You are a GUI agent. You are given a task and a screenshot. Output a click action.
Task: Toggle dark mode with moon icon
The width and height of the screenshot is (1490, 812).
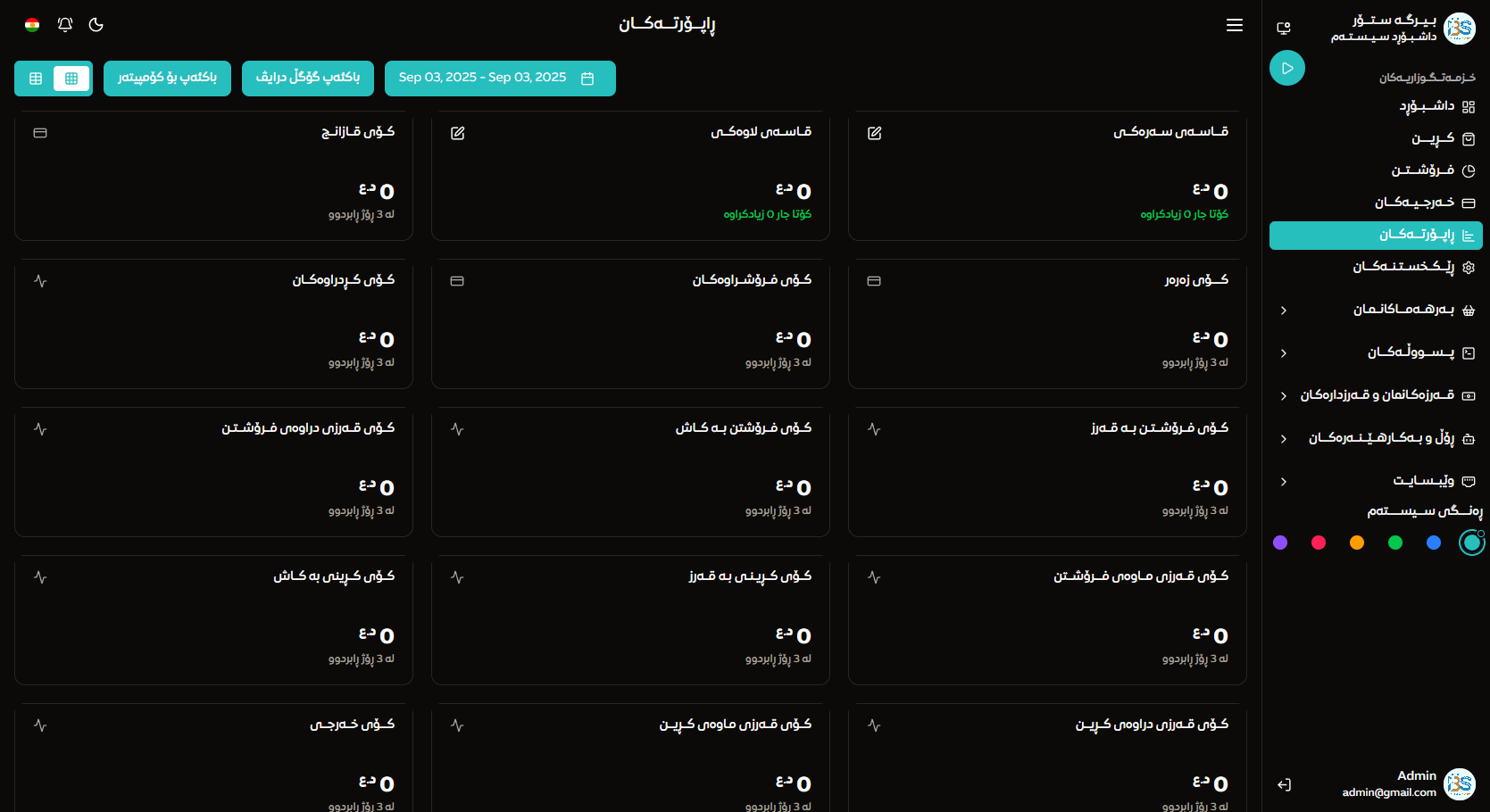[x=96, y=25]
